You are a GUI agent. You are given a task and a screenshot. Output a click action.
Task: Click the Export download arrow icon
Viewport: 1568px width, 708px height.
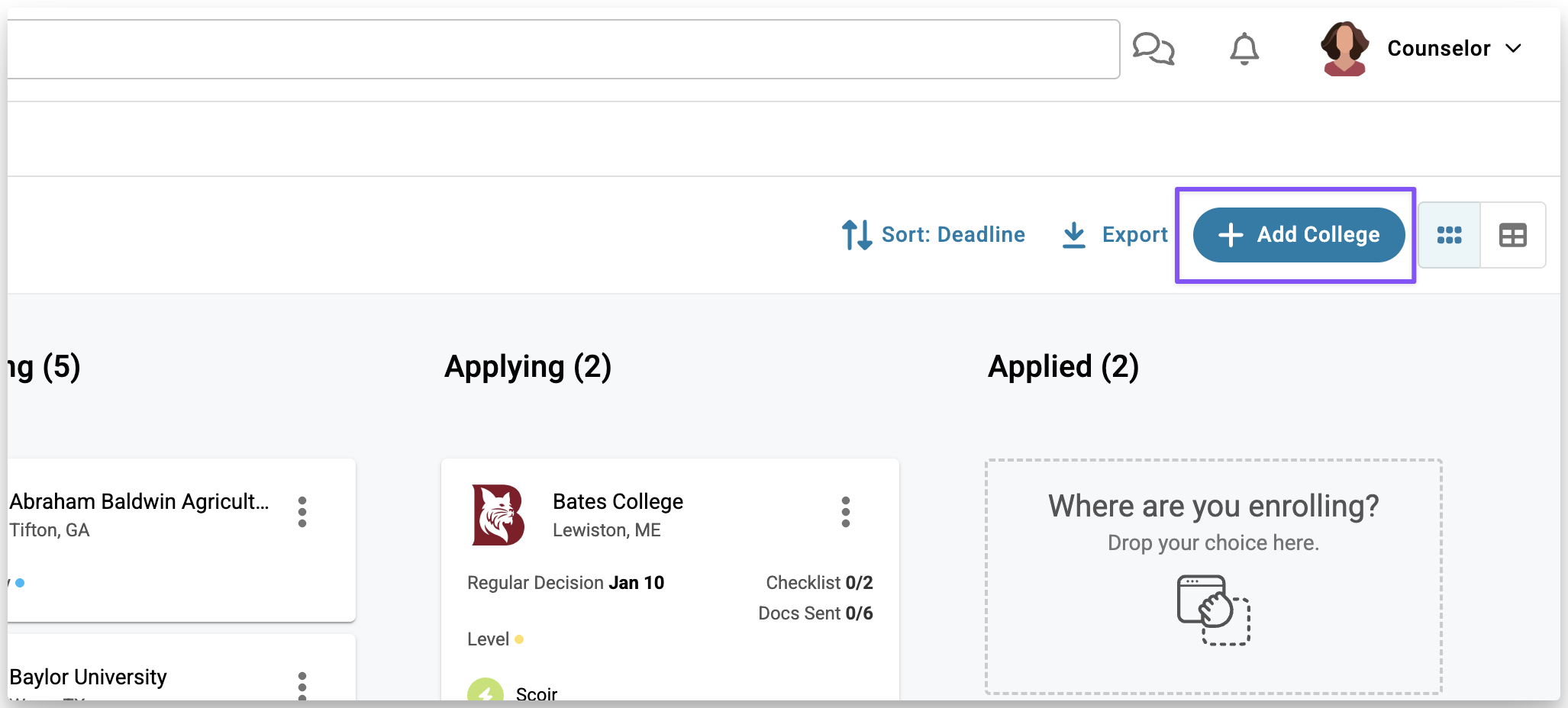pyautogui.click(x=1074, y=235)
